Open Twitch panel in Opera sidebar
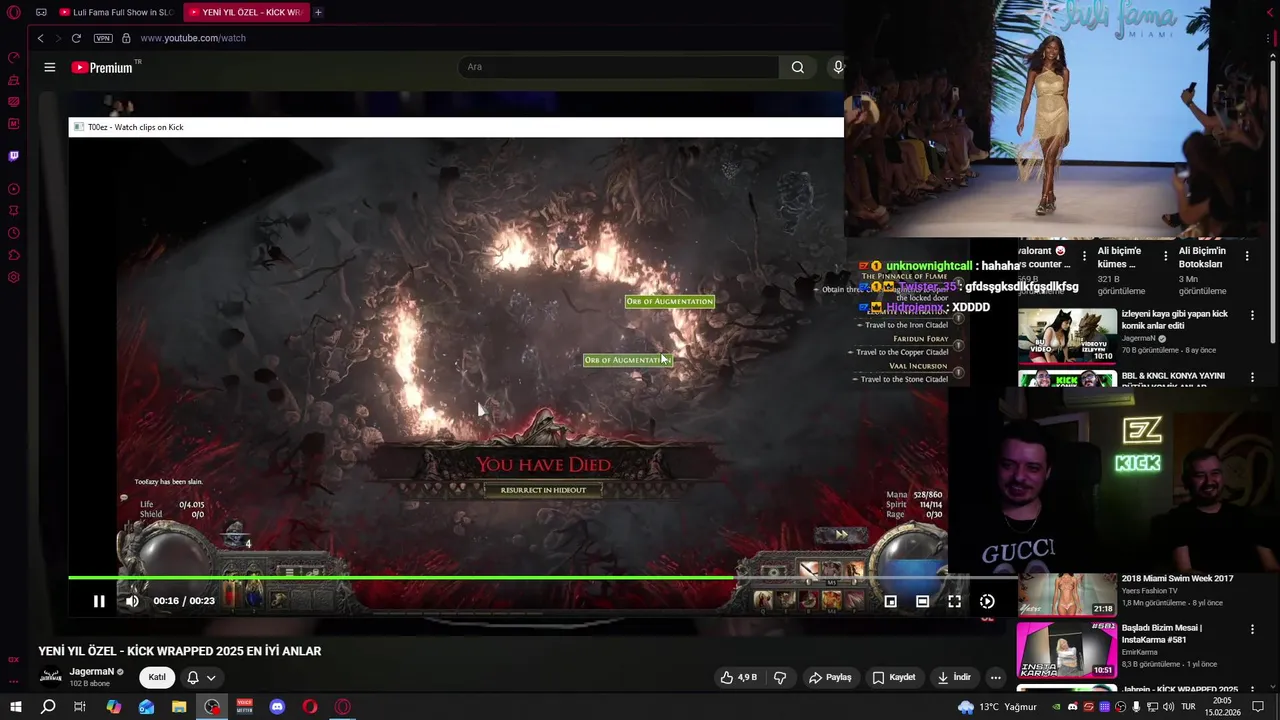This screenshot has width=1280, height=720. pyautogui.click(x=14, y=156)
